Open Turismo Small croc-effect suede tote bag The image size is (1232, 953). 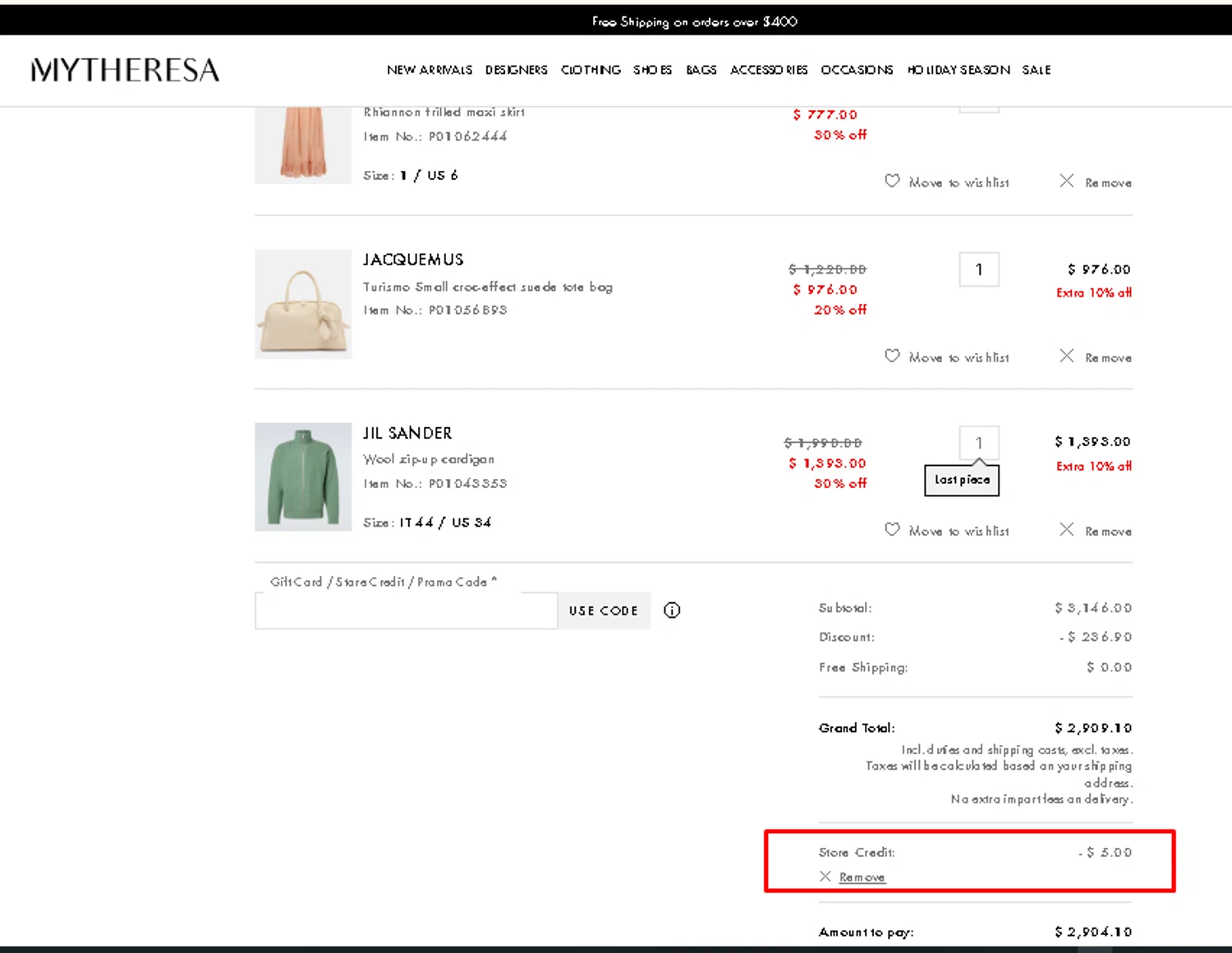click(x=488, y=287)
